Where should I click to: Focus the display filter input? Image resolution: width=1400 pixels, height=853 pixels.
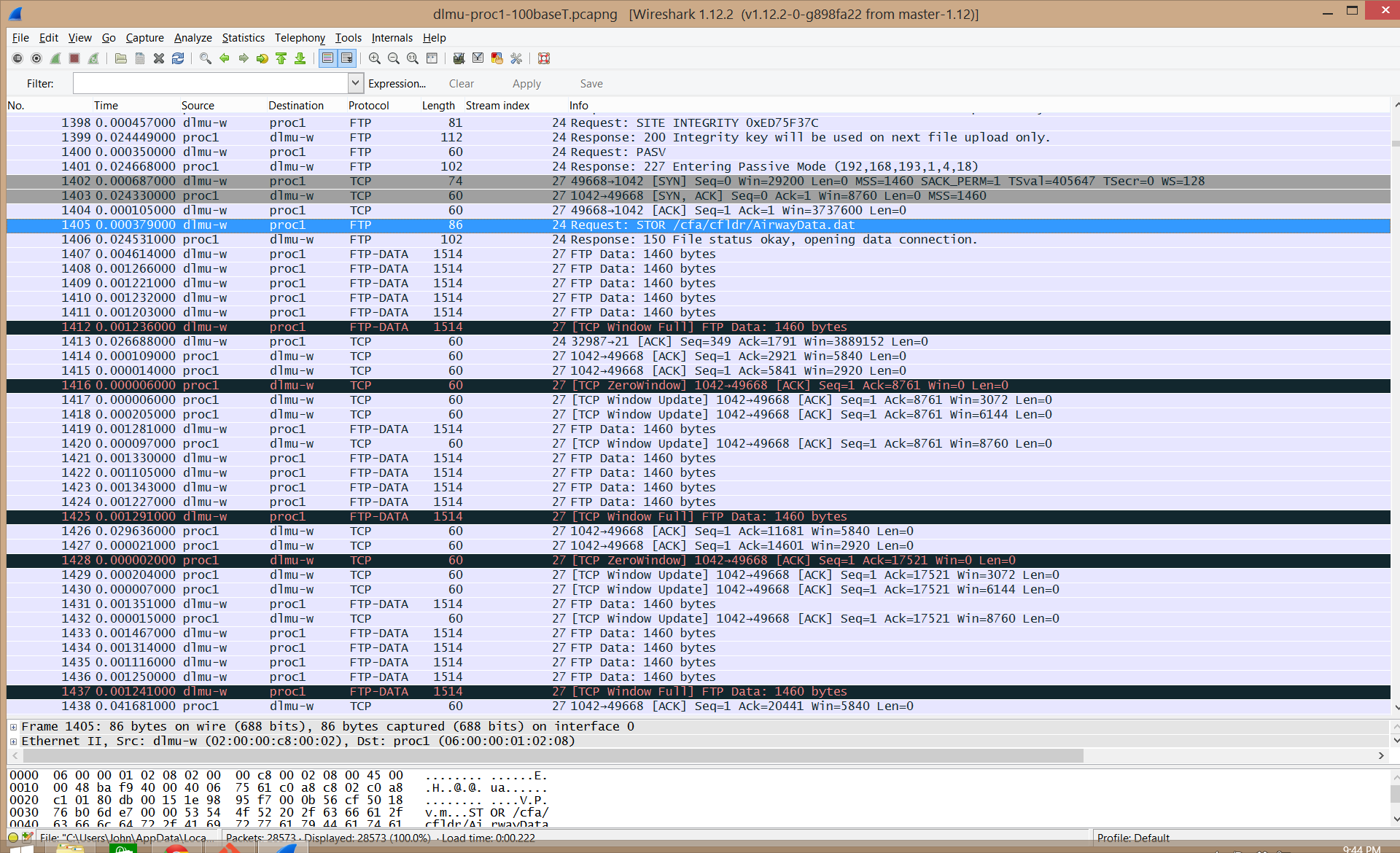click(211, 83)
